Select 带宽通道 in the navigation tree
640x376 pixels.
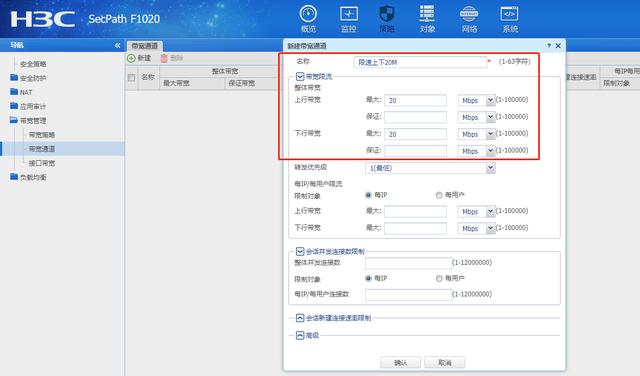pyautogui.click(x=42, y=149)
